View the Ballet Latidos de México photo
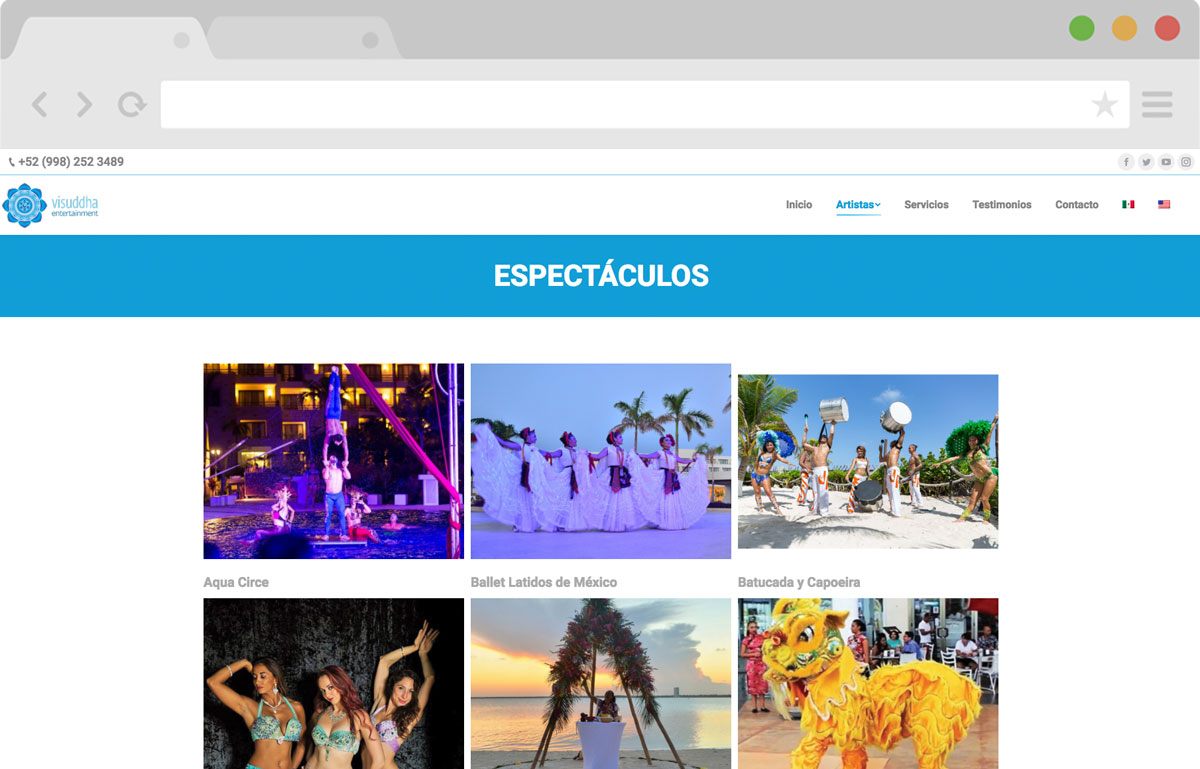The image size is (1200, 769). [601, 461]
